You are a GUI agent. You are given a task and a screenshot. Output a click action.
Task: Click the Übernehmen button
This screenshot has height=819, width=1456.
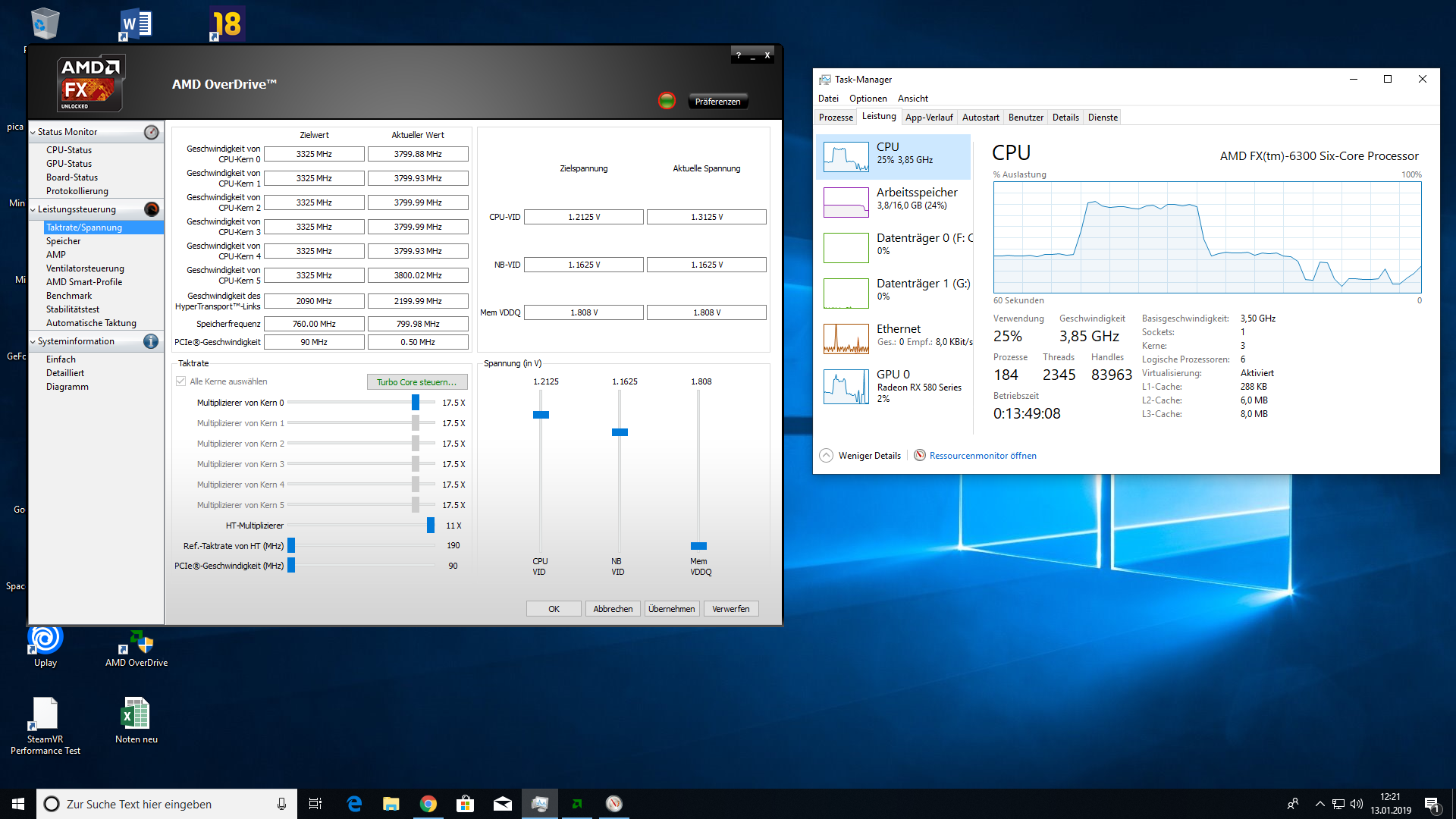coord(671,609)
